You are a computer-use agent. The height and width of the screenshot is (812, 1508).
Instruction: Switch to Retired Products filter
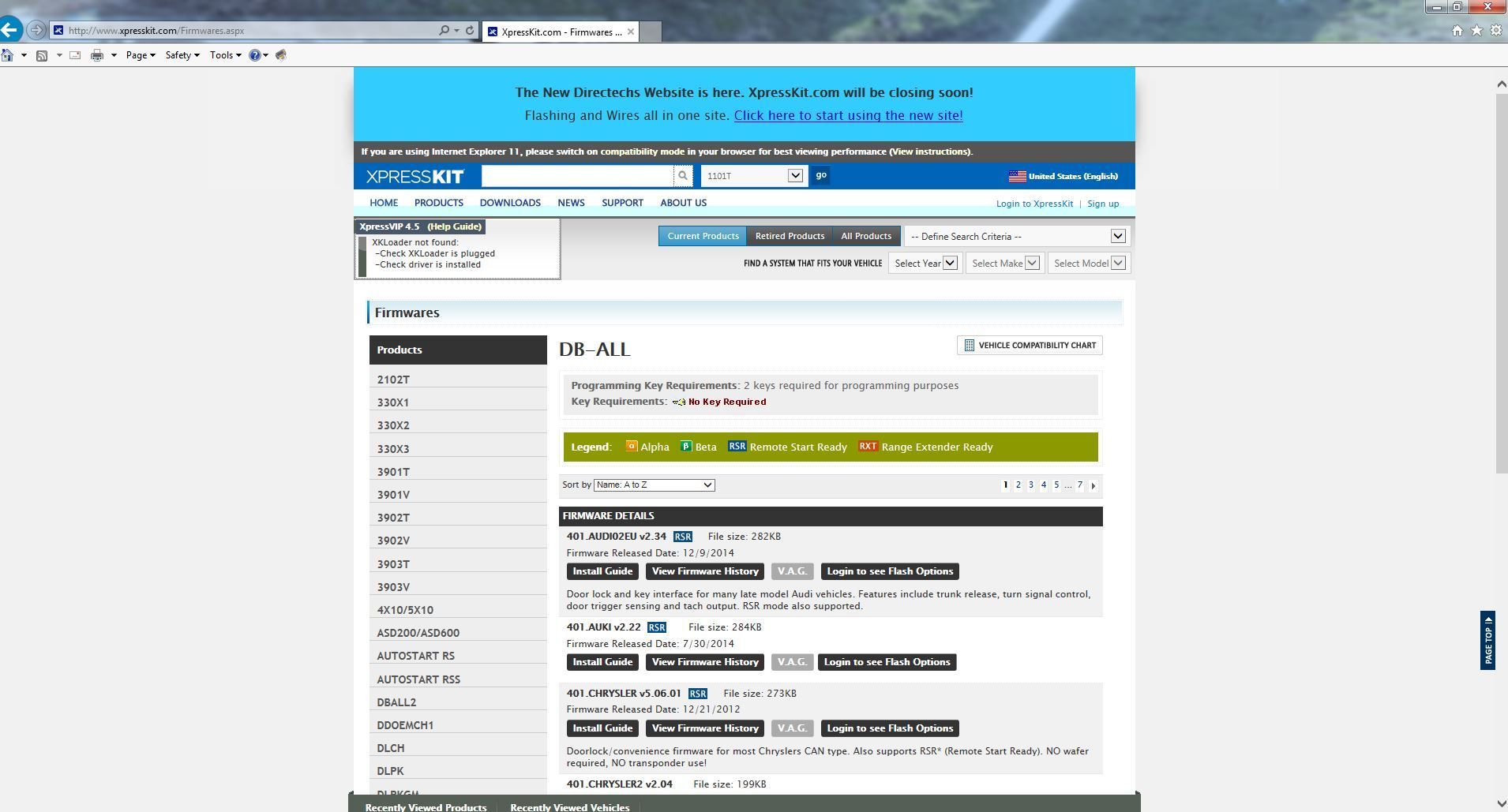tap(790, 236)
